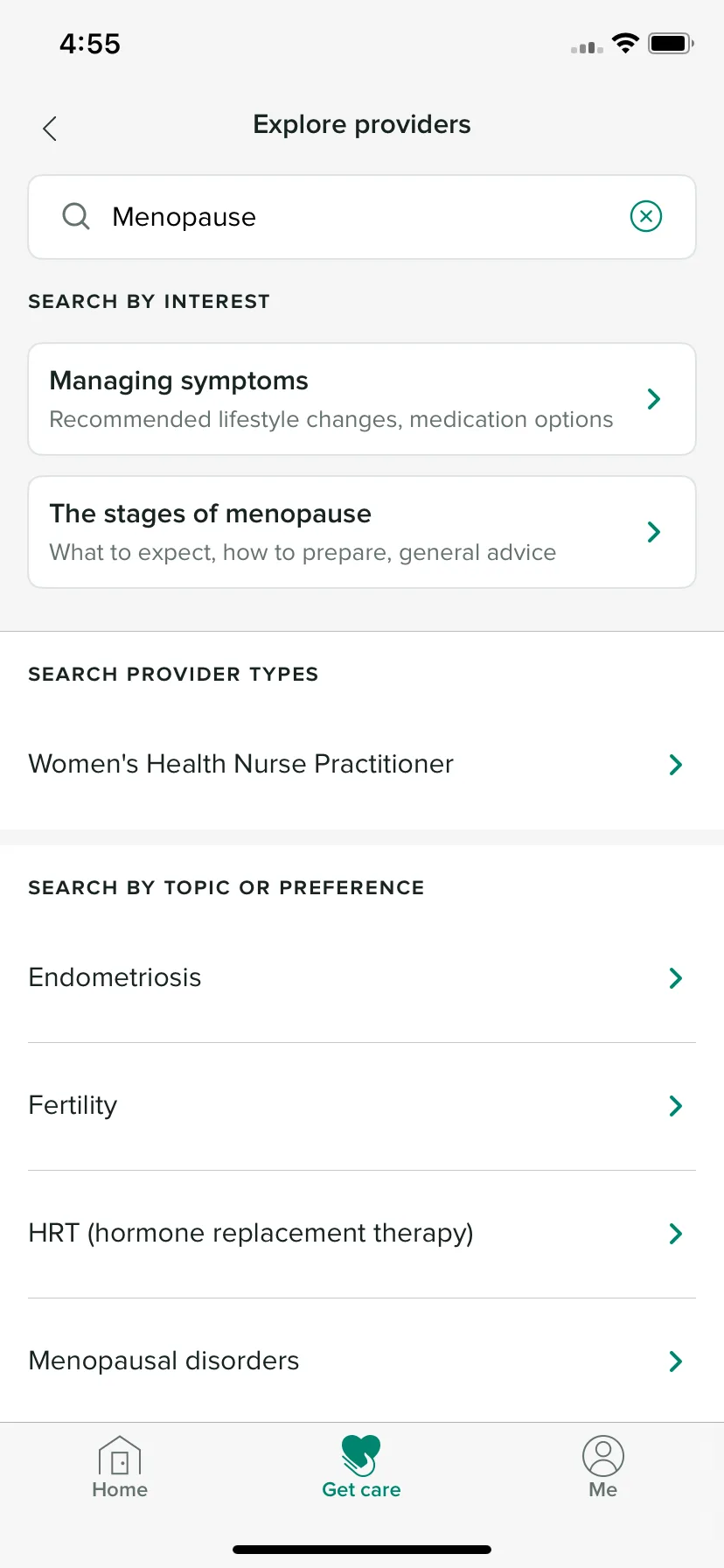Screen dimensions: 724x1568
Task: Switch to the Get care tab
Action: 361,1468
